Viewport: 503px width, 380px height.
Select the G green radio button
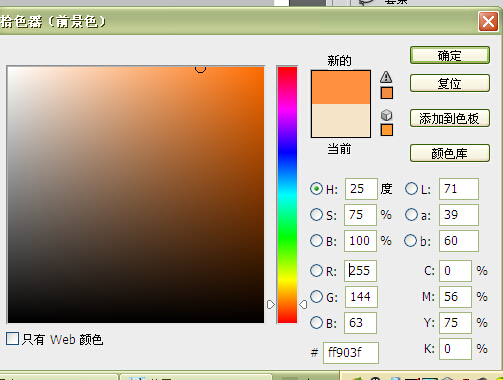coord(316,296)
